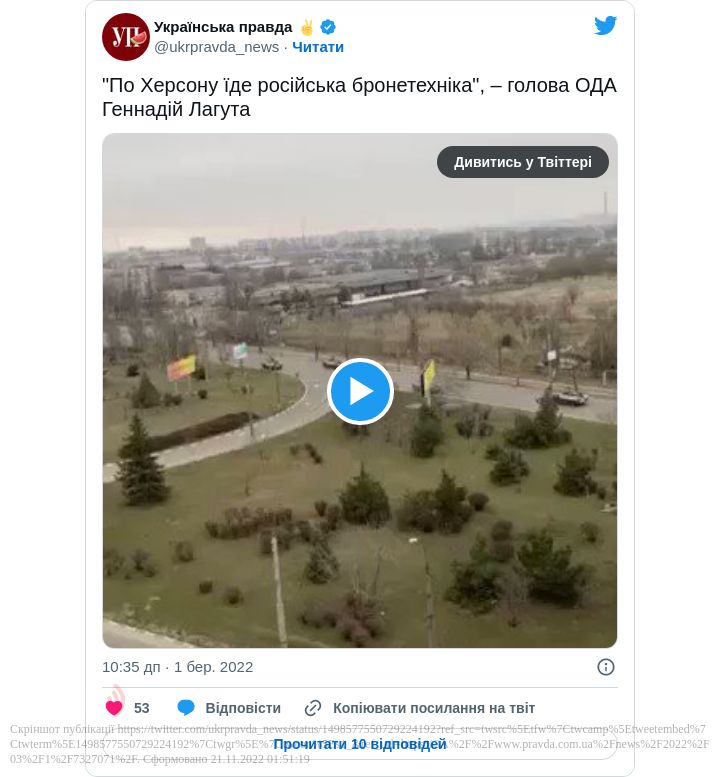Click the Відповісти reply label

pyautogui.click(x=243, y=708)
